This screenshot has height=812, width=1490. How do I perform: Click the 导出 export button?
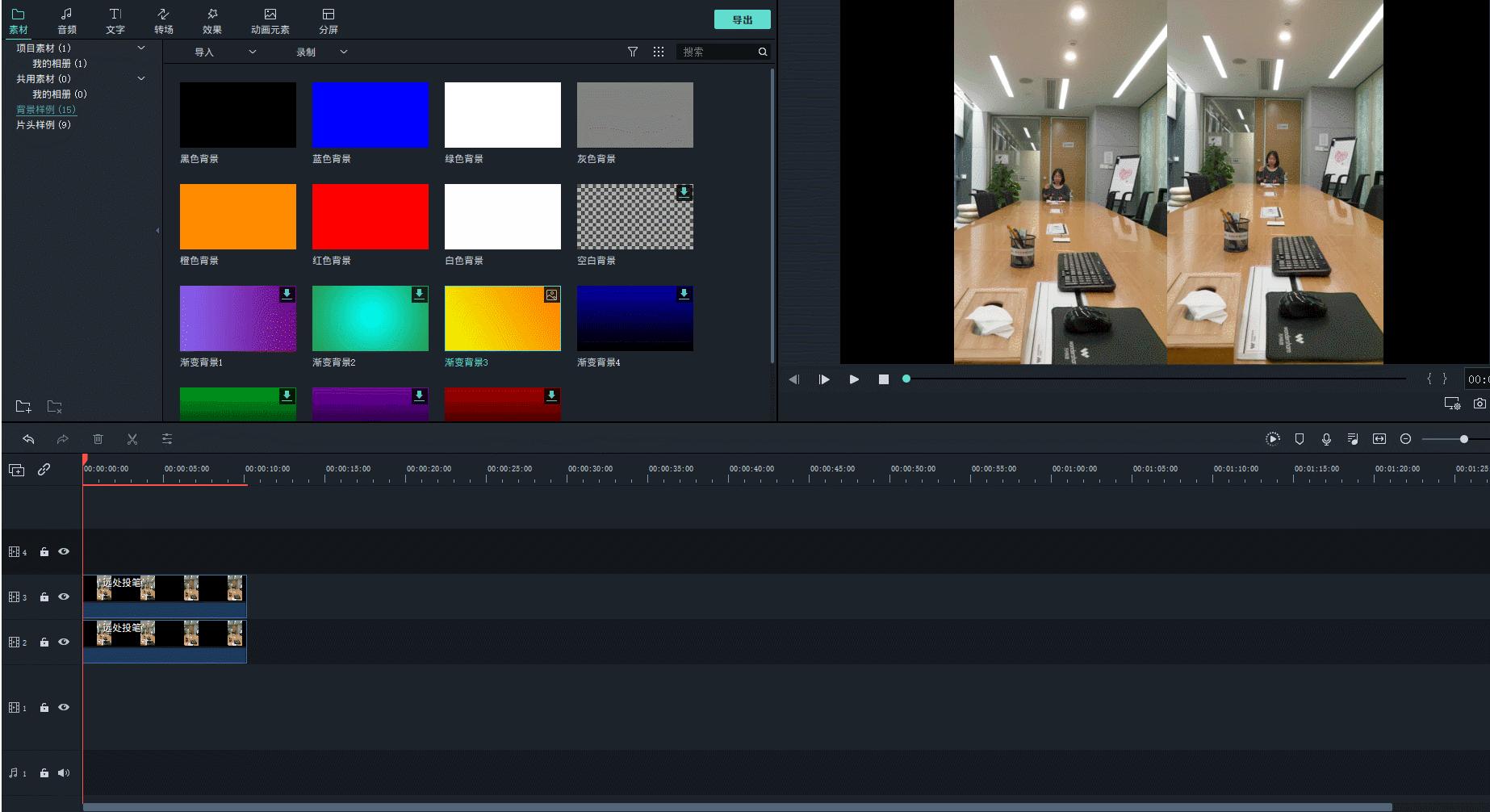(x=743, y=19)
